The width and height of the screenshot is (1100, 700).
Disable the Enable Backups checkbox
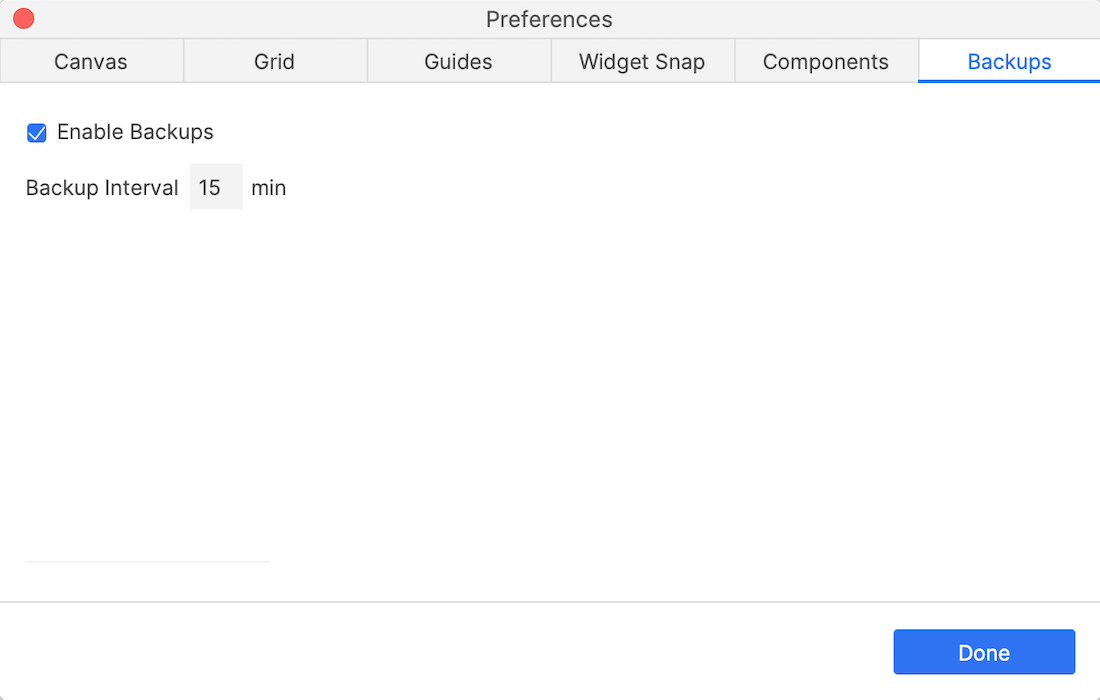click(37, 132)
